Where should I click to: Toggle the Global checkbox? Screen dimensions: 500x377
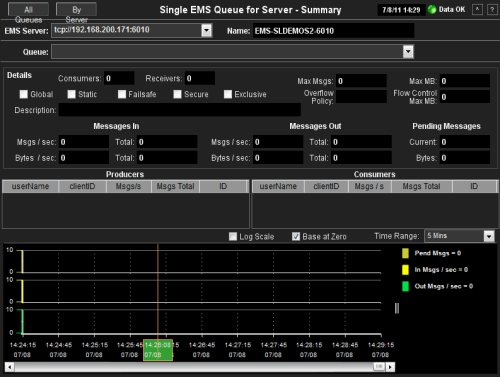pyautogui.click(x=24, y=94)
